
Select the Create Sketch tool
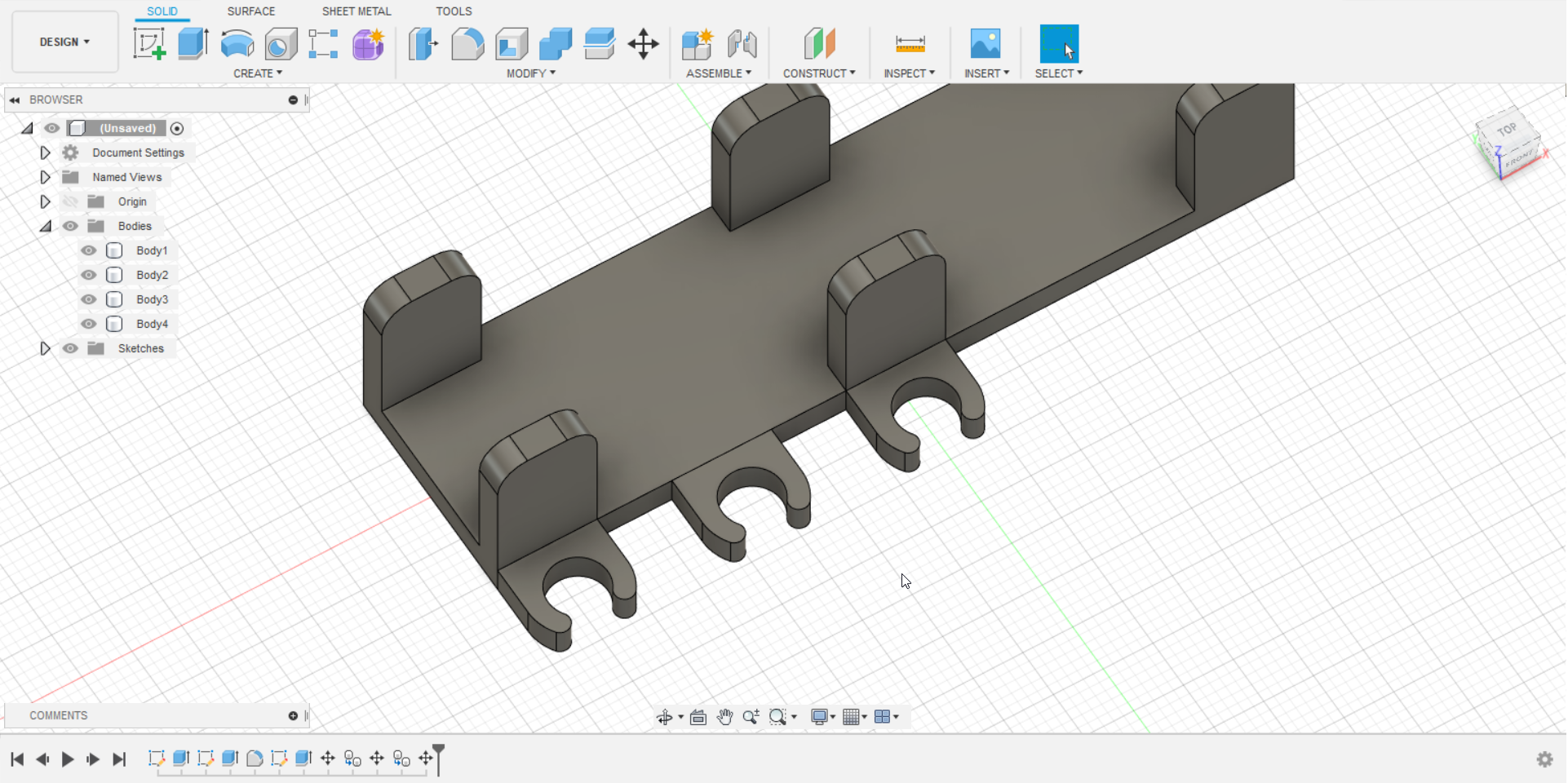point(150,44)
